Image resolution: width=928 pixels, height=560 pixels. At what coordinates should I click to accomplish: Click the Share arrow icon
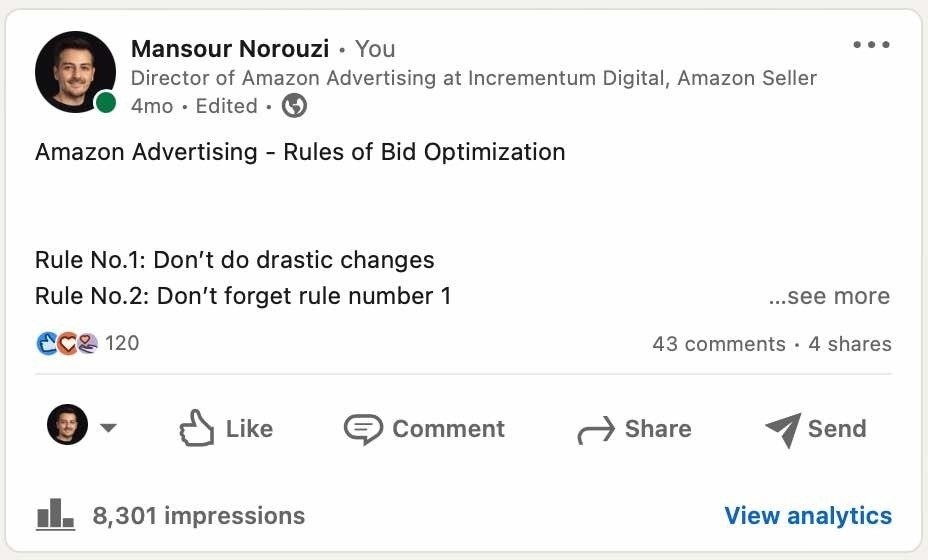click(596, 431)
